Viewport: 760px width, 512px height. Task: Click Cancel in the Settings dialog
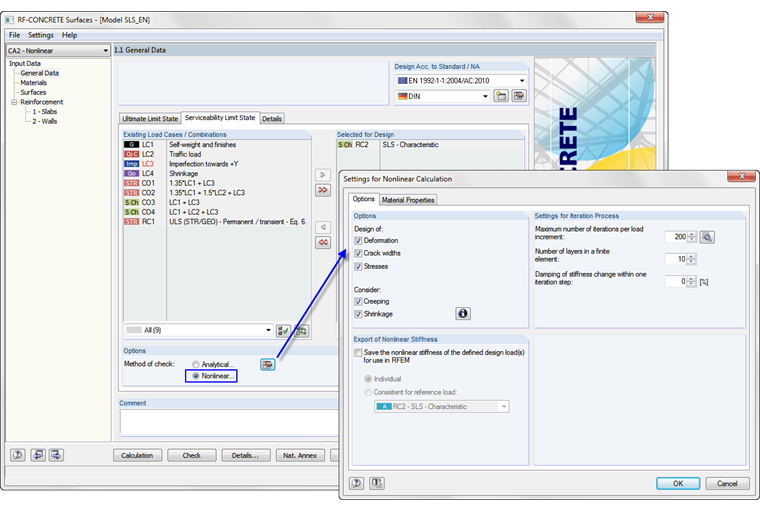tap(727, 483)
